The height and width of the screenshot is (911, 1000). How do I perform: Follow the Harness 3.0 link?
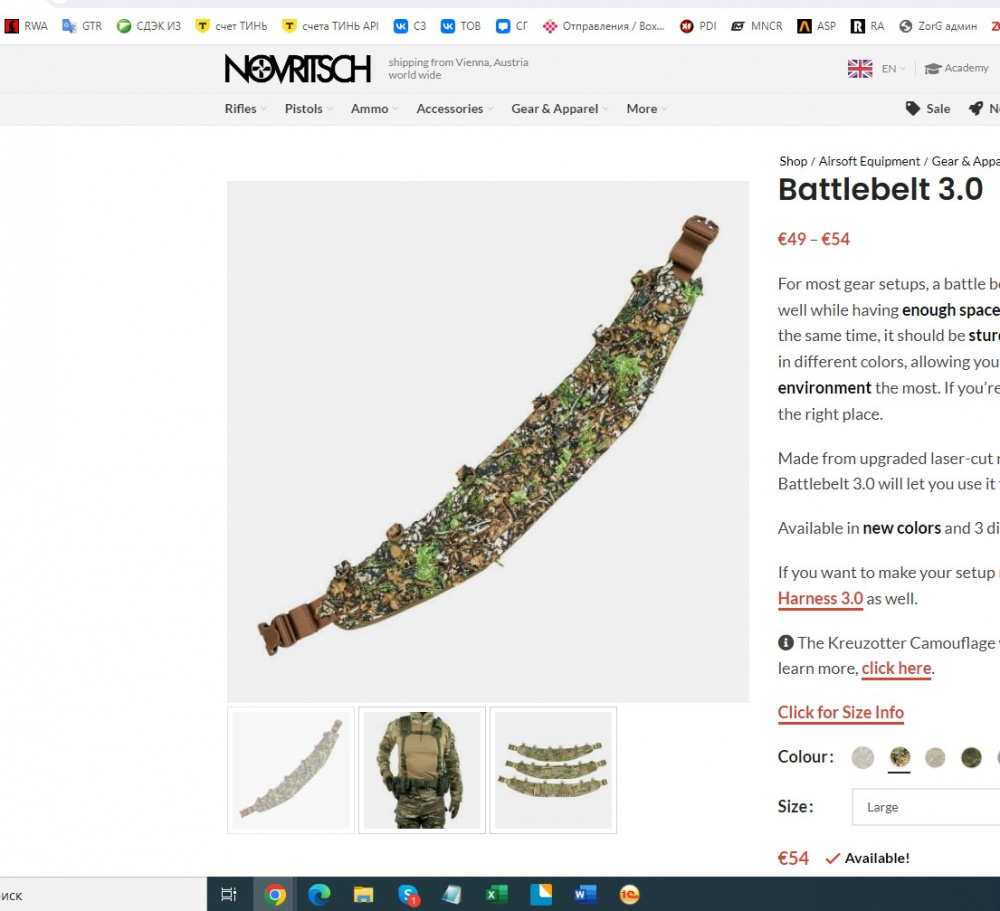click(820, 599)
